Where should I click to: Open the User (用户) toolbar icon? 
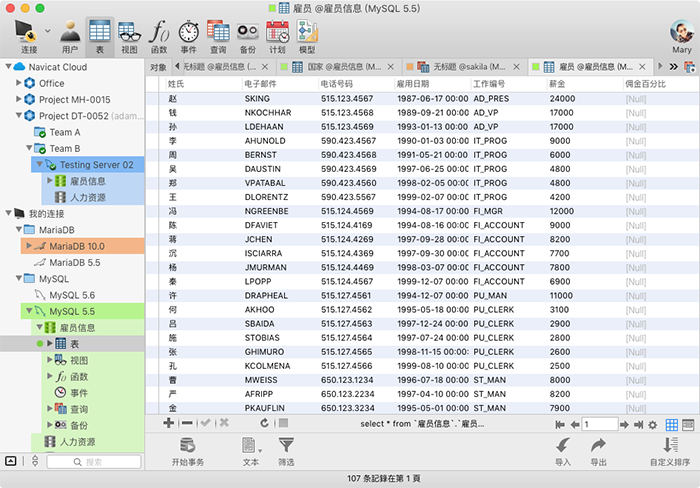pyautogui.click(x=70, y=37)
